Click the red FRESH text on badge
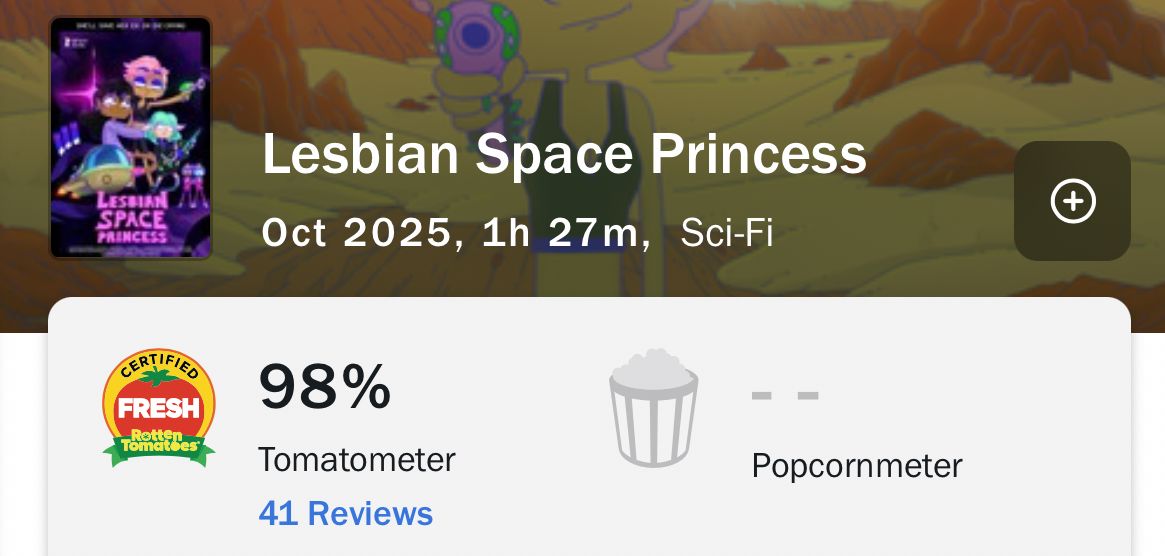The height and width of the screenshot is (556, 1165). 159,408
